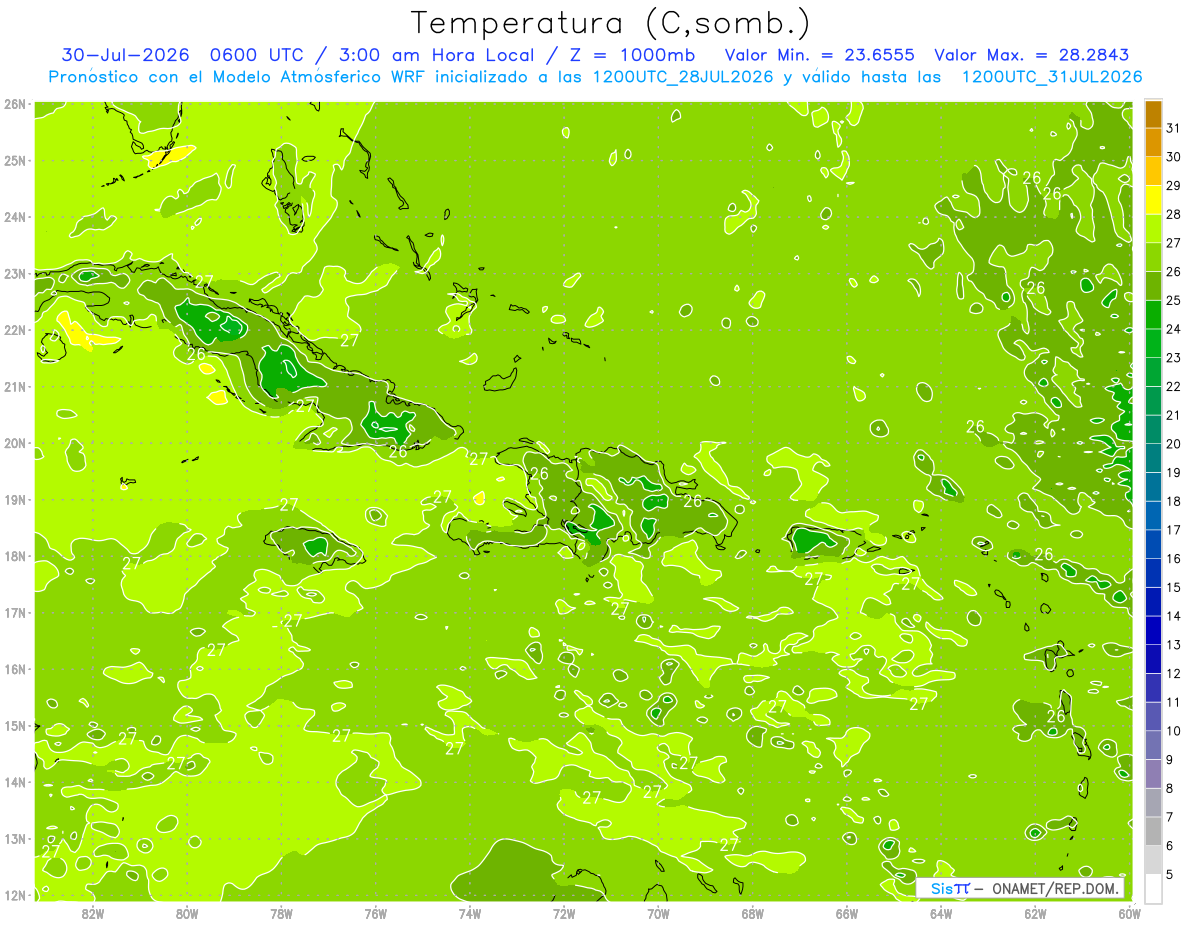
Task: Click longitude label '64W'
Action: [940, 913]
